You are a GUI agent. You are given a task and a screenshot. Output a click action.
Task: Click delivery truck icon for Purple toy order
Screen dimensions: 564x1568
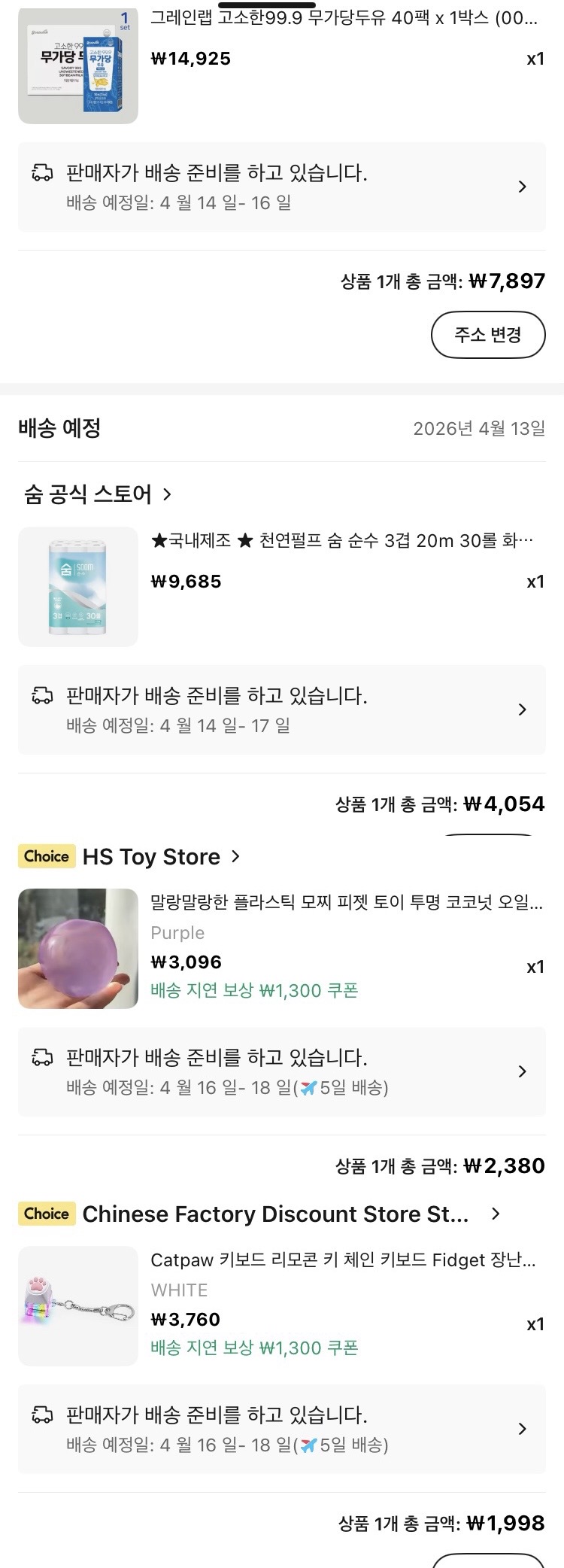[42, 1059]
